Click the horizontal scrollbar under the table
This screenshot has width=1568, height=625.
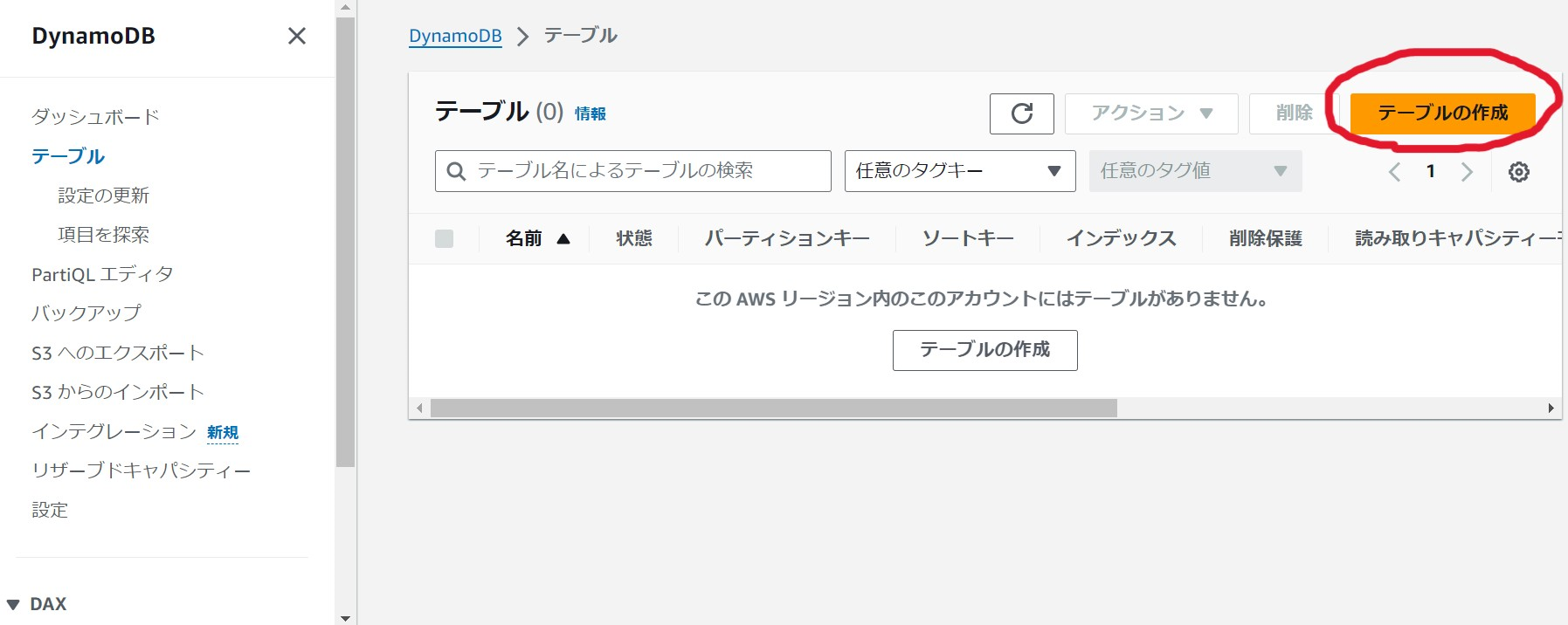[773, 409]
